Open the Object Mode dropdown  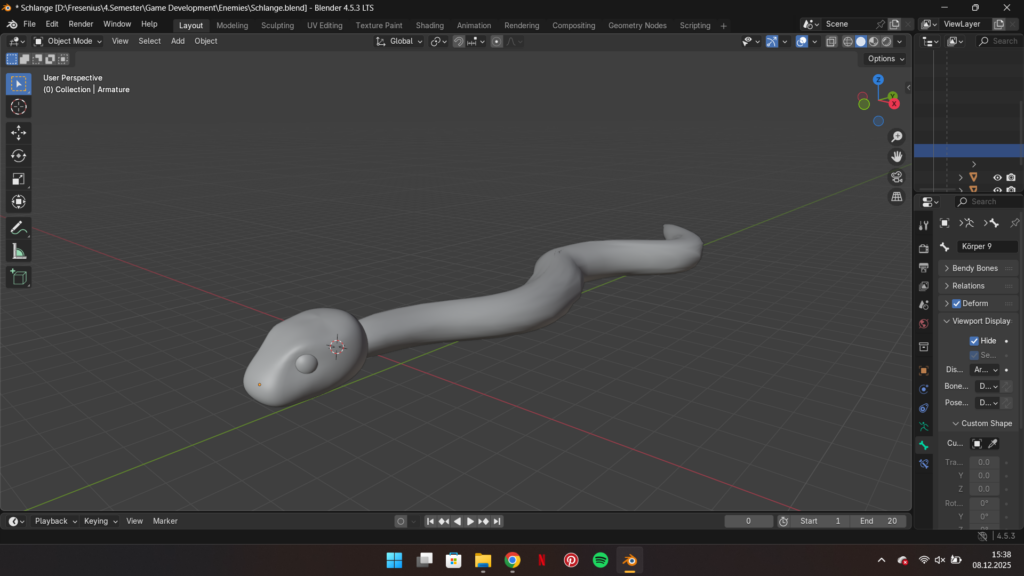pos(68,41)
